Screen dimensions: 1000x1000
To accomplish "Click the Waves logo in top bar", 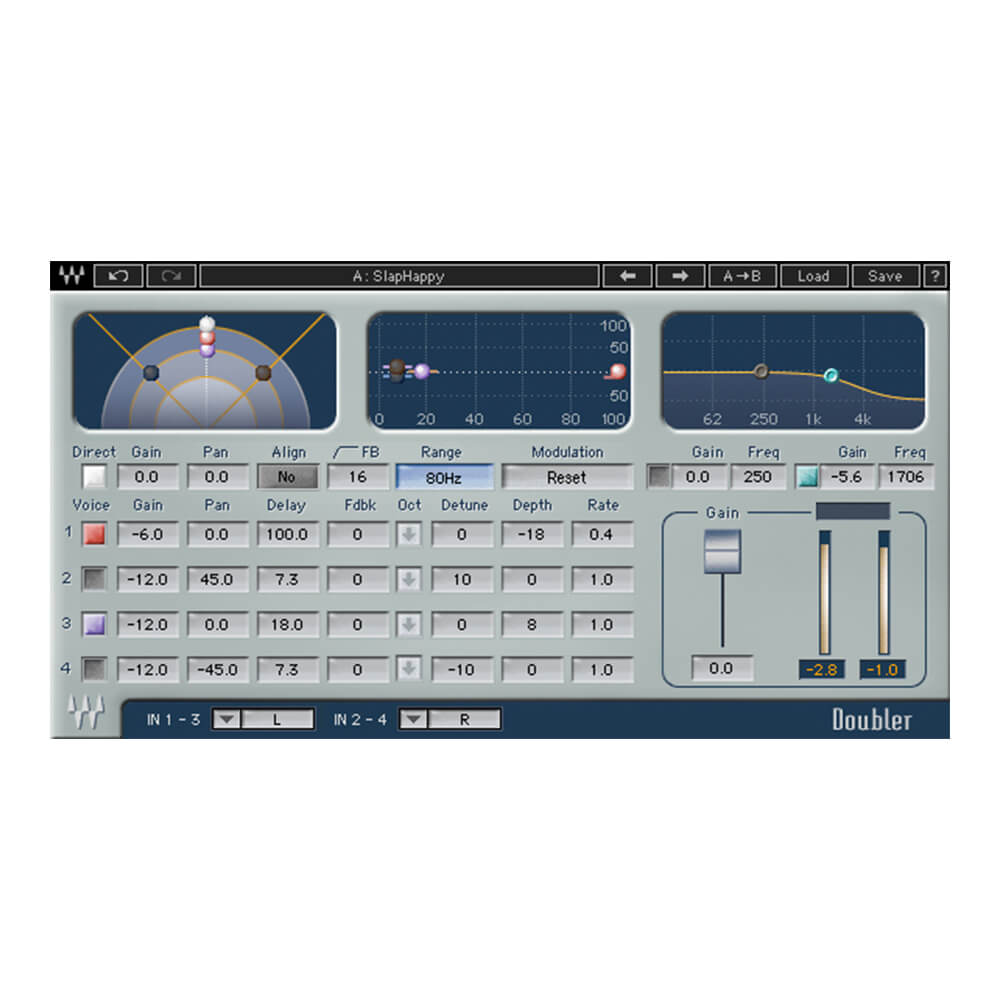I will coord(71,276).
